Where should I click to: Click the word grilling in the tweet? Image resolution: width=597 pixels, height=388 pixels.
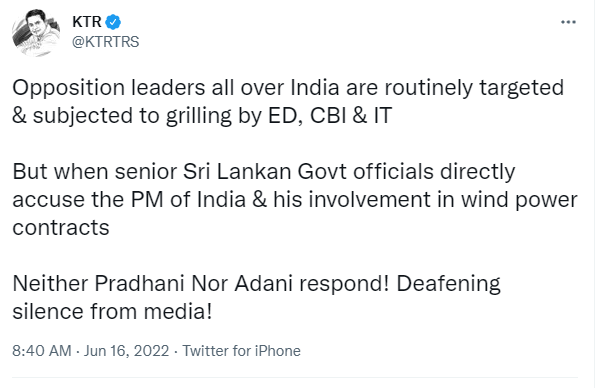pos(199,117)
